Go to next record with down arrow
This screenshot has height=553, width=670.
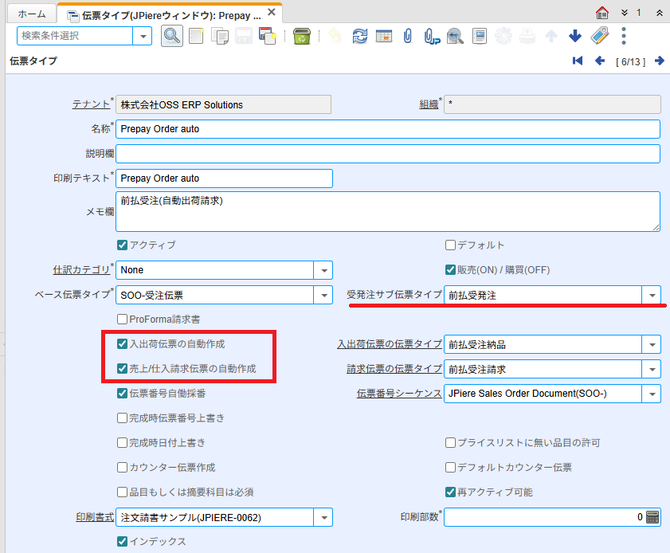[x=575, y=36]
